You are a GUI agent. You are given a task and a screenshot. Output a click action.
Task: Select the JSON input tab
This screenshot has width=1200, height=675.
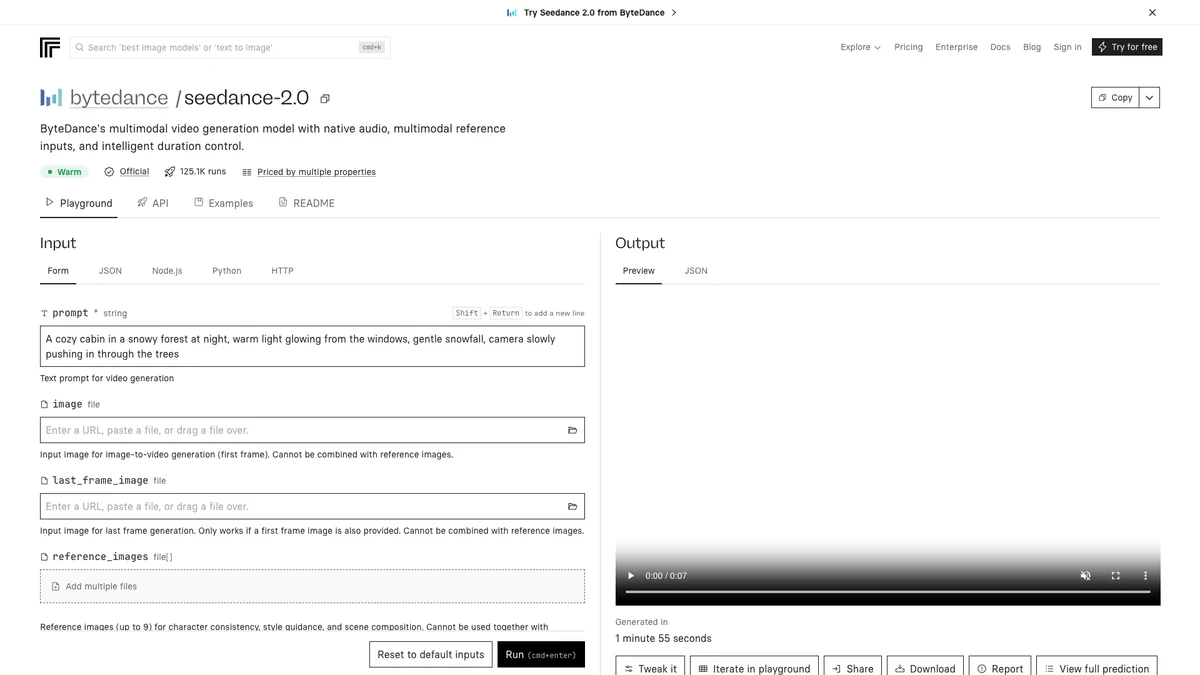(x=110, y=271)
